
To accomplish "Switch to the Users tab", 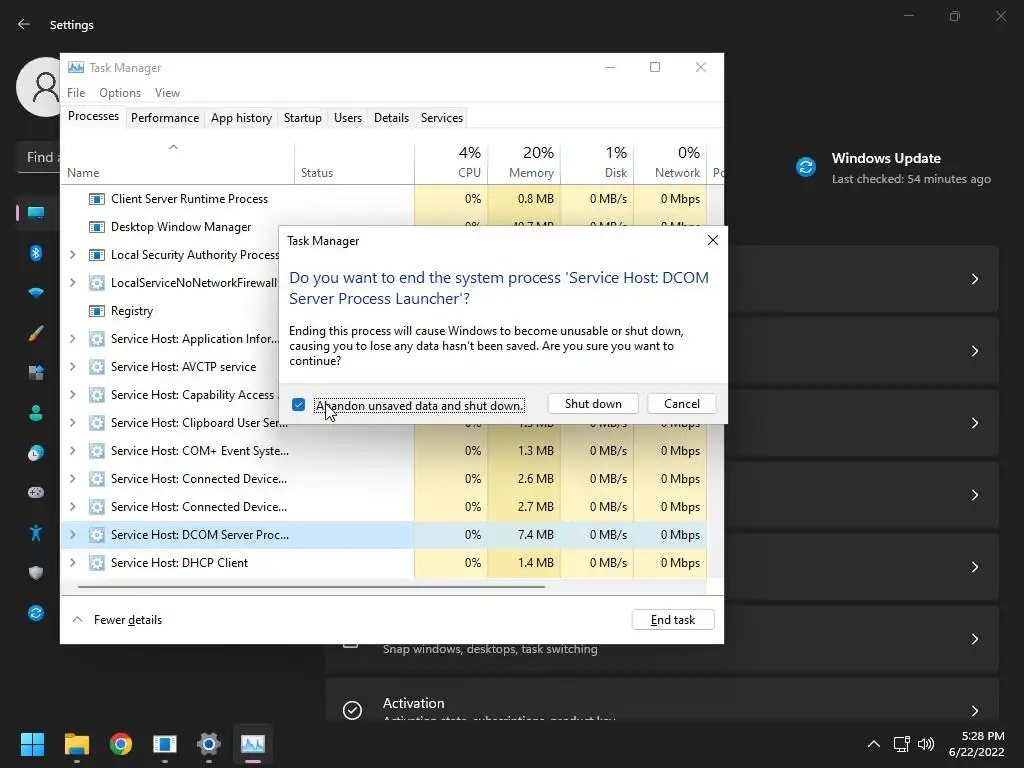I will 347,118.
